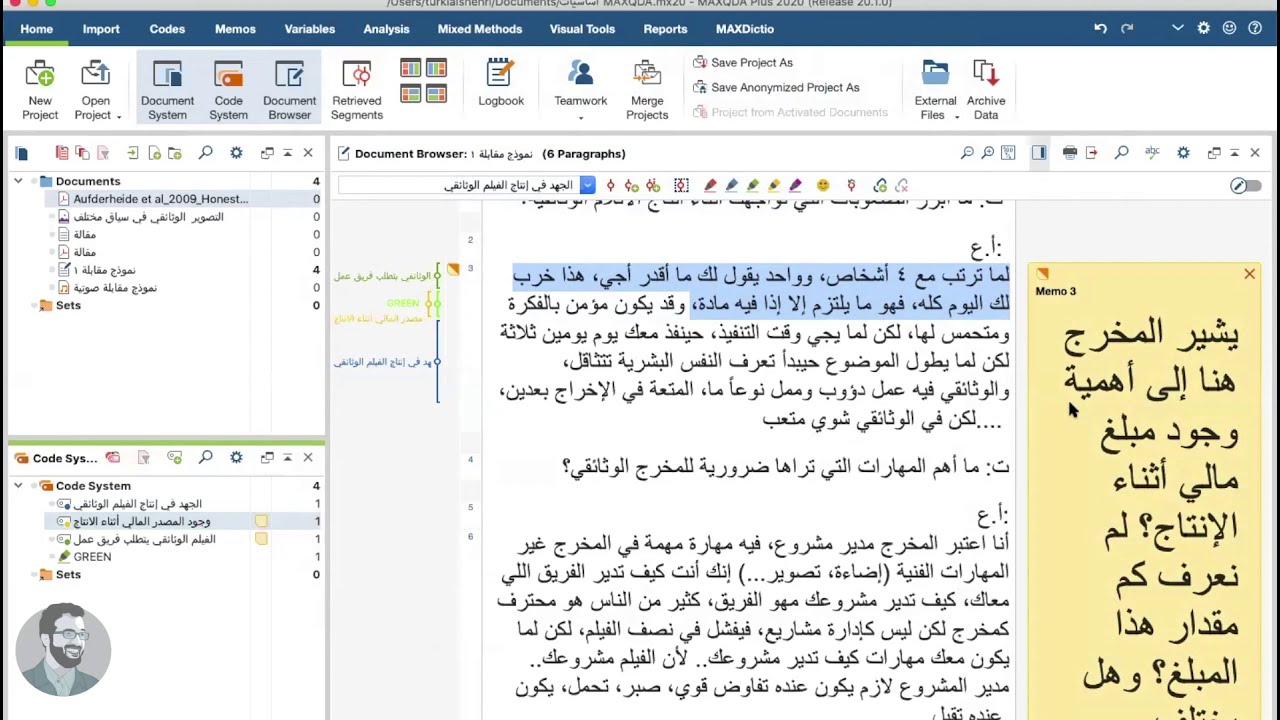Screen dimensions: 1280x720
Task: Select document نموذج مقابلة صوتية
Action: (107, 288)
